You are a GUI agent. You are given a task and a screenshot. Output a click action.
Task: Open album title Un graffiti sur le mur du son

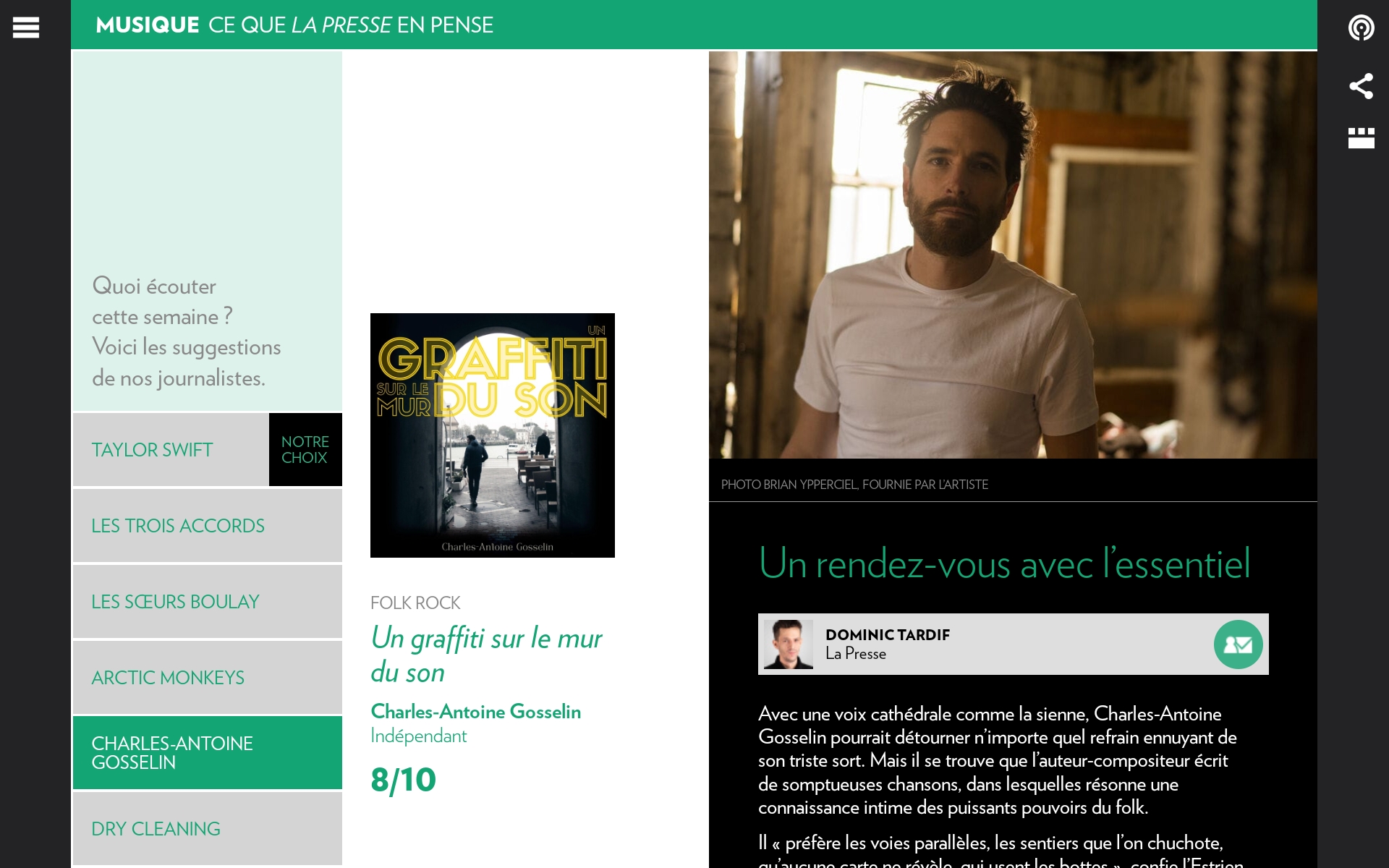(x=486, y=655)
